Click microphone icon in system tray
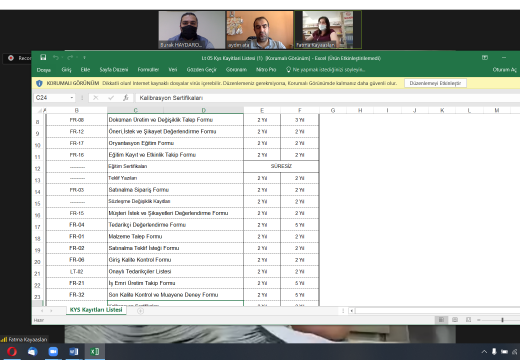The width and height of the screenshot is (520, 360). 494,352
